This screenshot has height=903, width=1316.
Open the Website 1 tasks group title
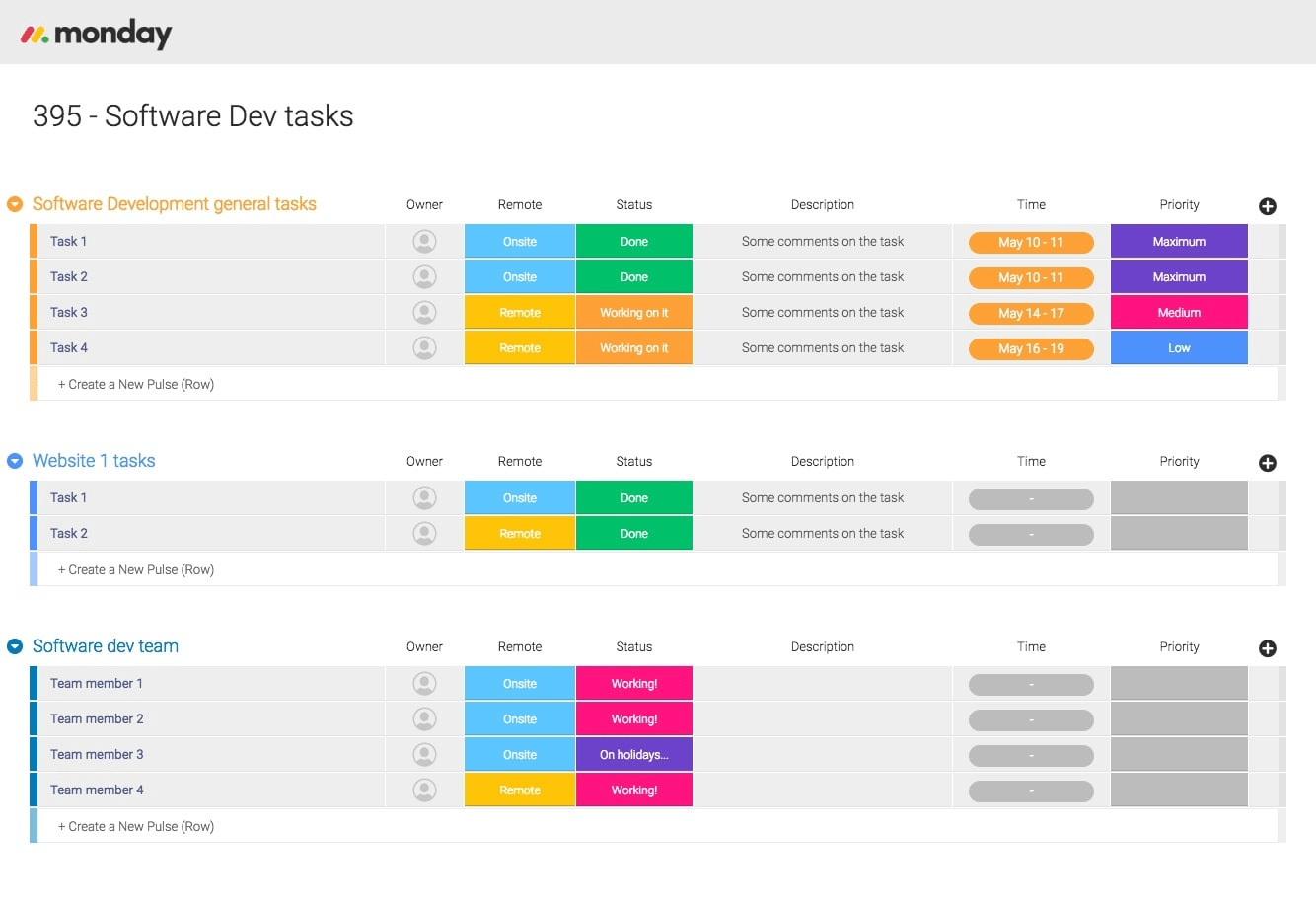94,461
